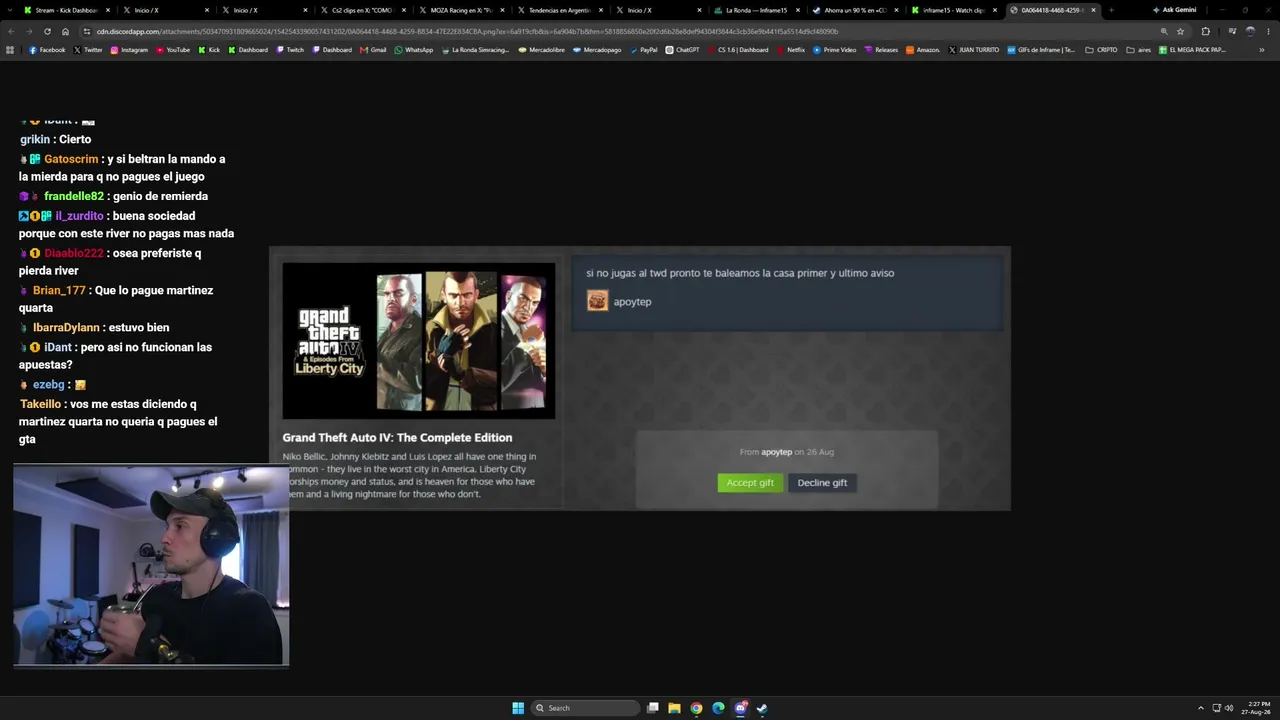1280x720 pixels.
Task: Open the Twitter bookmark
Action: point(88,50)
